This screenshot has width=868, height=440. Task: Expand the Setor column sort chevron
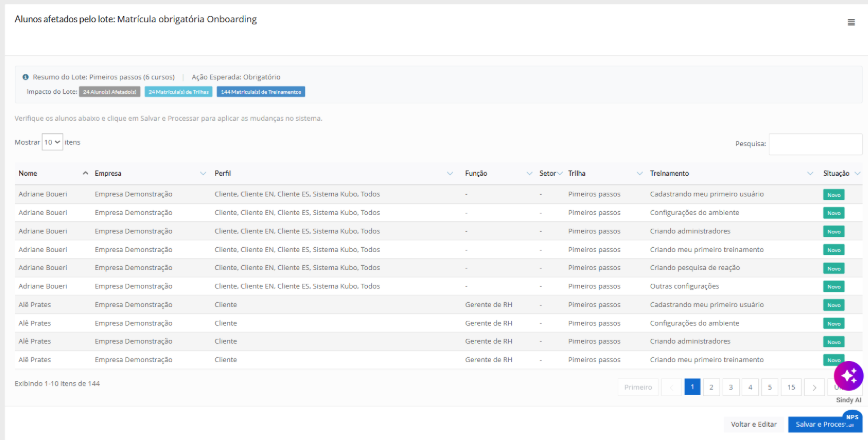[x=560, y=173]
